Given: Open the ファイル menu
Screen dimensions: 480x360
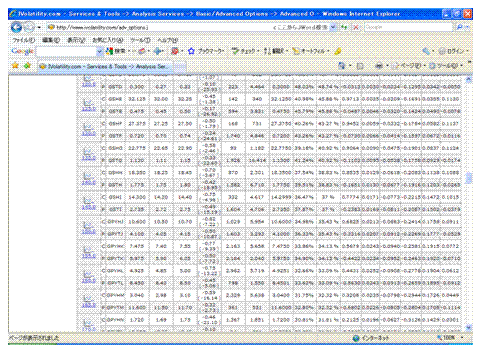Looking at the screenshot, I should pos(23,40).
